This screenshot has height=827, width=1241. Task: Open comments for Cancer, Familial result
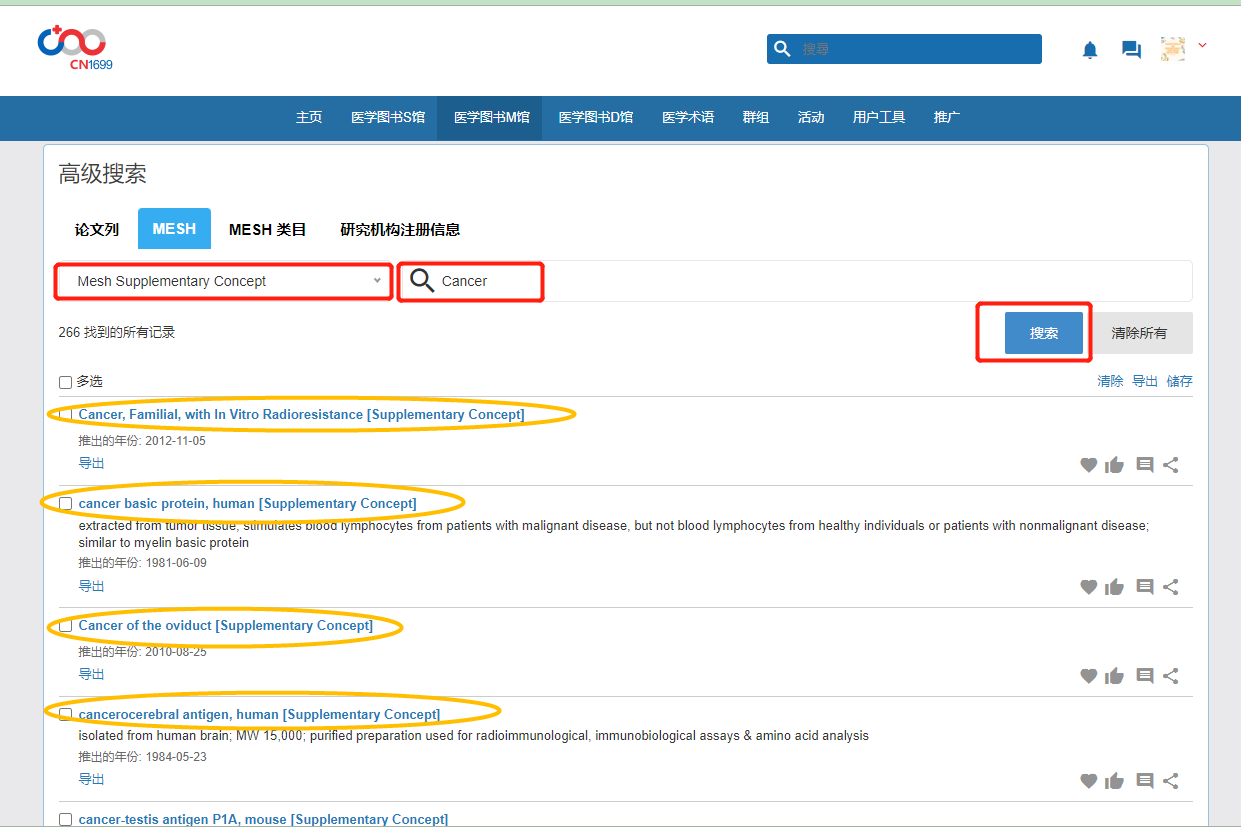pyautogui.click(x=1145, y=465)
